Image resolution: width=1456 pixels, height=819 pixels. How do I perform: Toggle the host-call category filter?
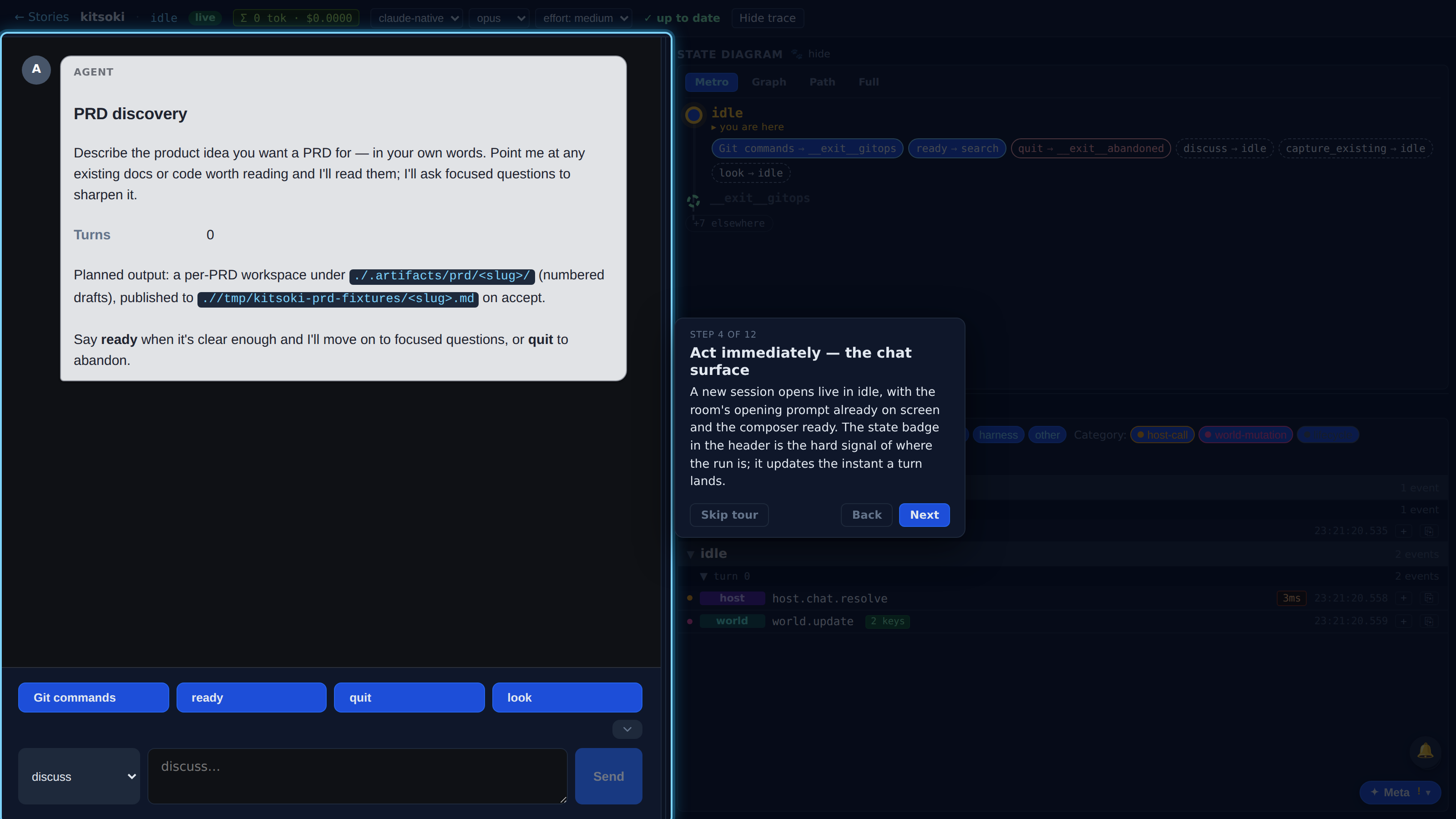1162,435
